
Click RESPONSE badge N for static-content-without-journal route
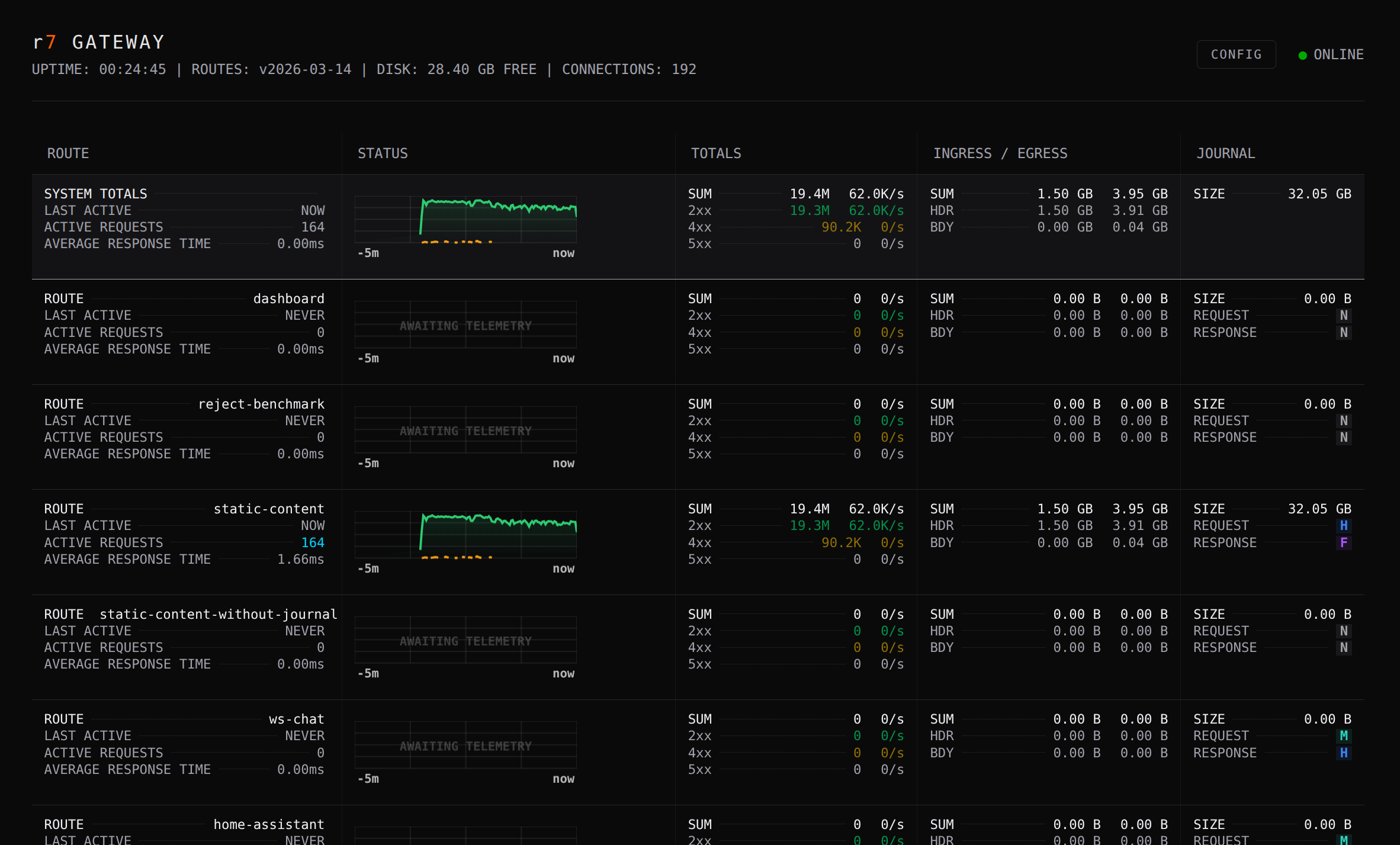(x=1344, y=648)
